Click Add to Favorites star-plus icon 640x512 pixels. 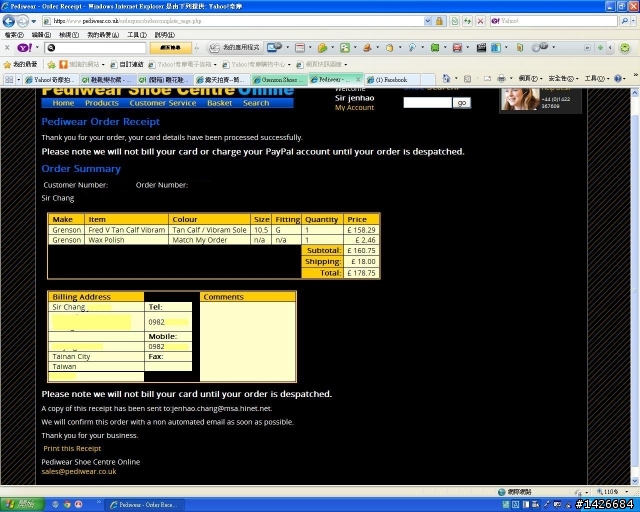pyautogui.click(x=51, y=65)
